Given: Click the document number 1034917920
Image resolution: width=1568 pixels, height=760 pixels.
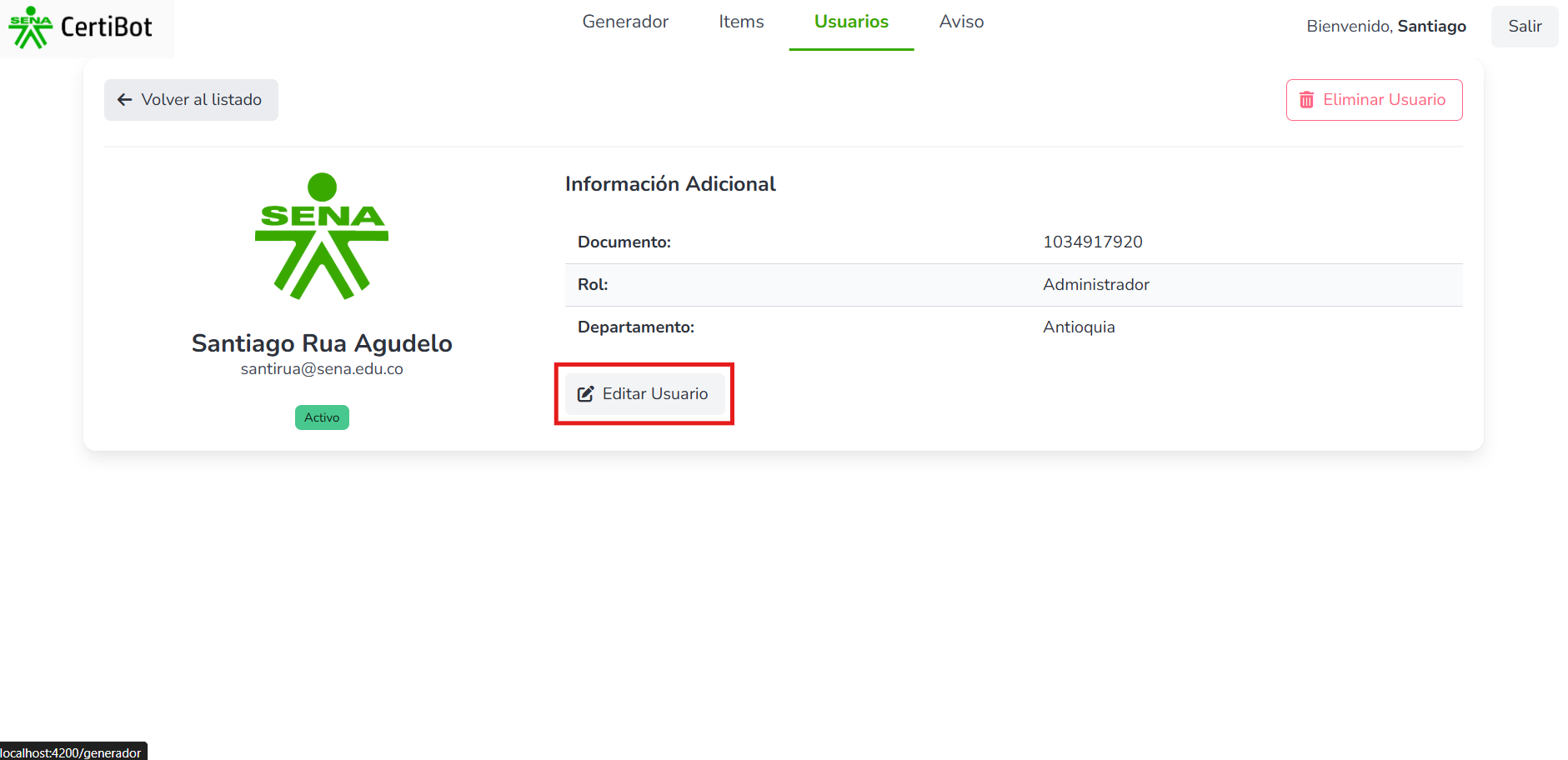Looking at the screenshot, I should [x=1092, y=242].
